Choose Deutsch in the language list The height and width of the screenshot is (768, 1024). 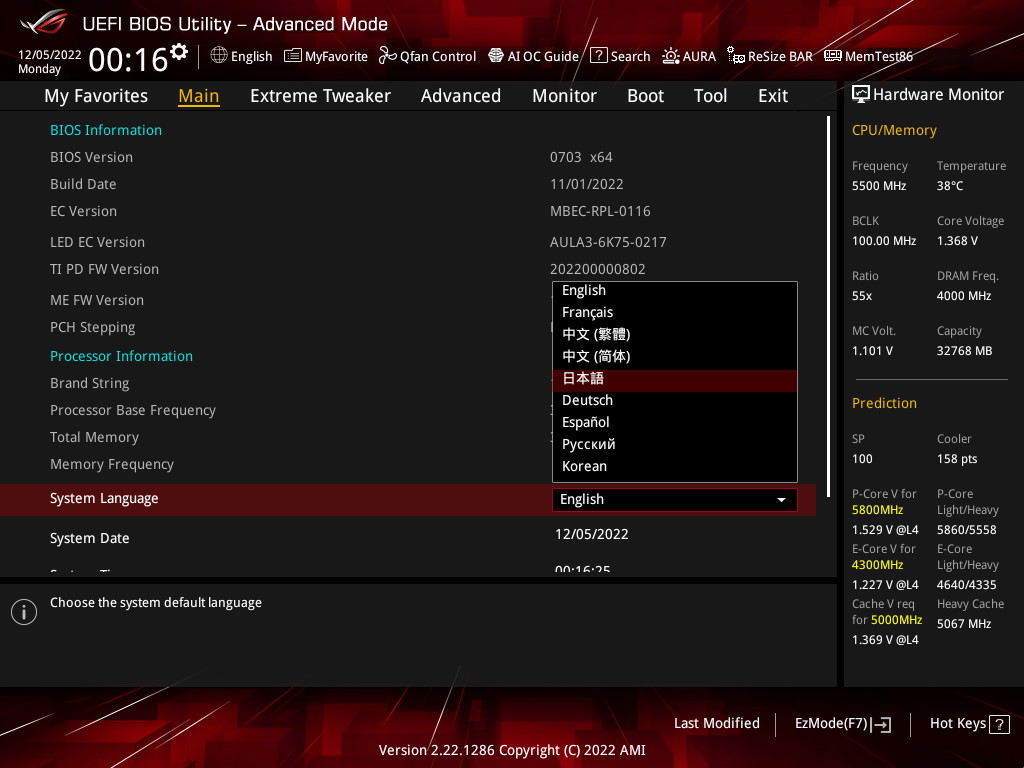pos(675,400)
